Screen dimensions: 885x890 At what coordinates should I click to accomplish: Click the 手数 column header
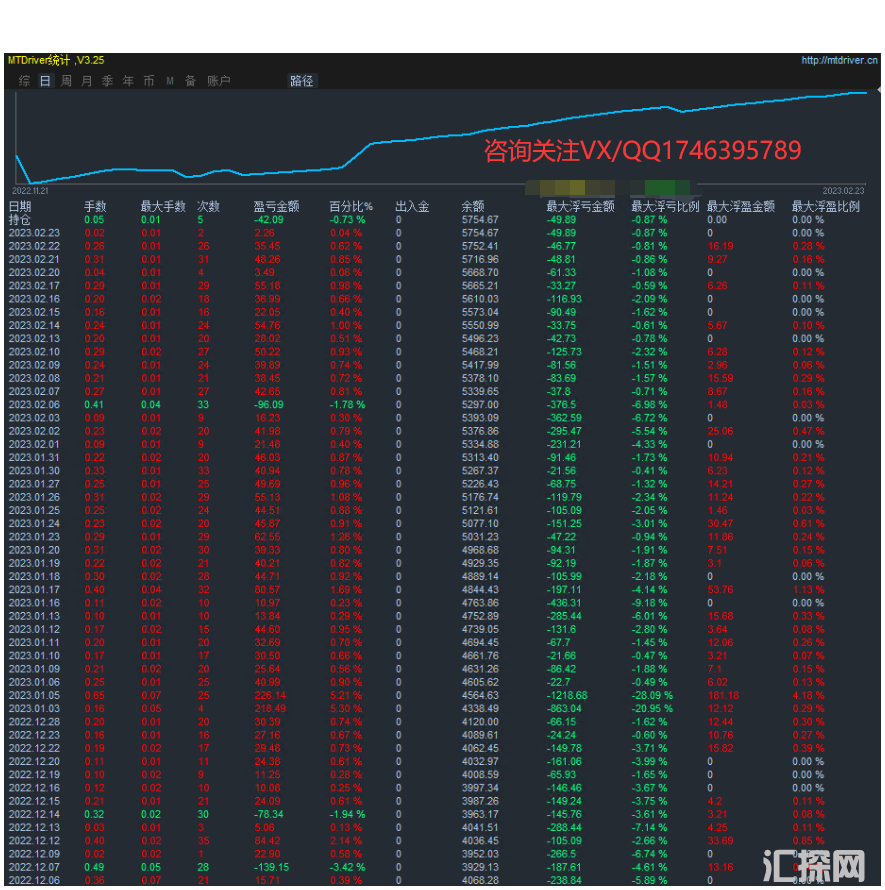pos(95,207)
